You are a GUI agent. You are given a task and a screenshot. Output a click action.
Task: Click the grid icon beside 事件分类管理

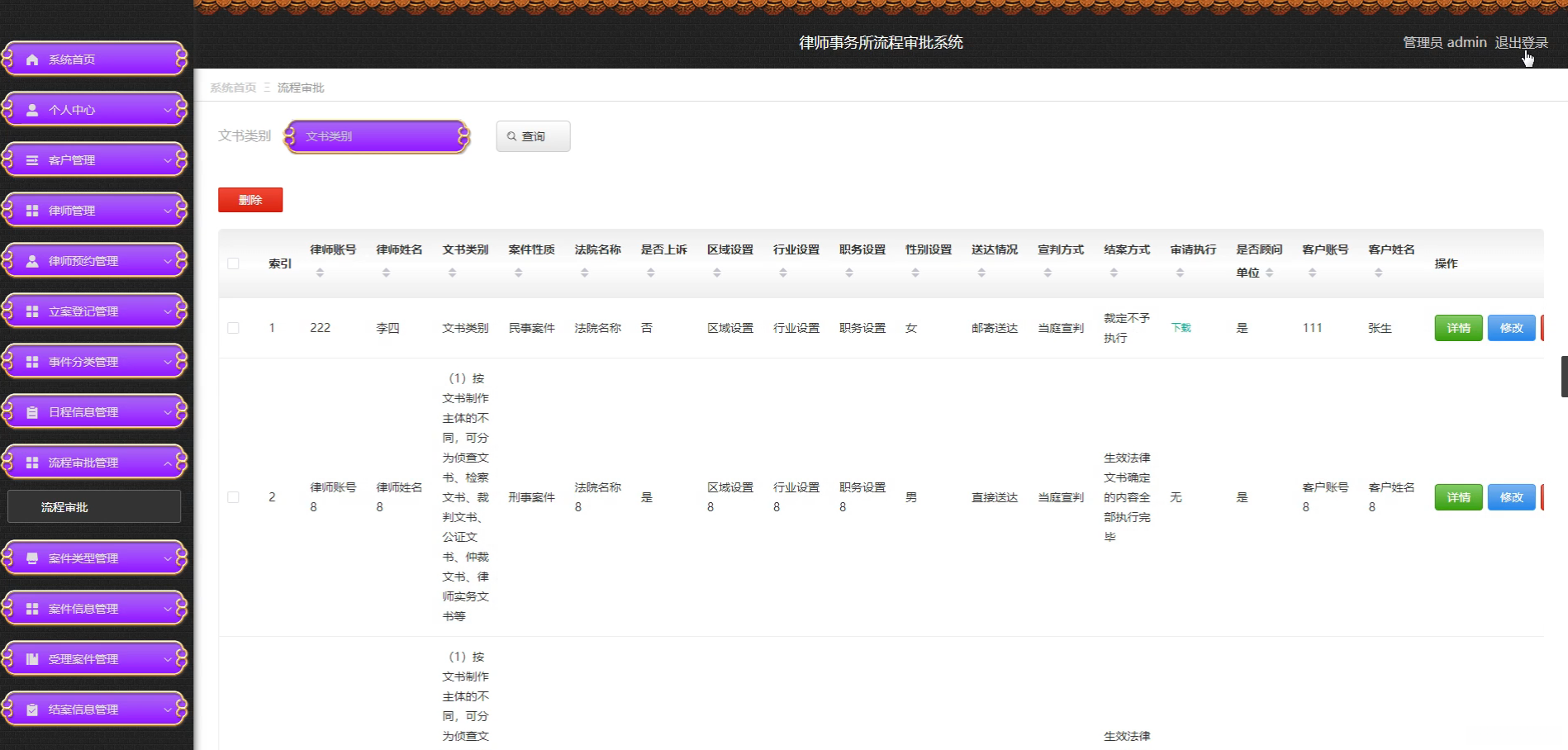[32, 362]
